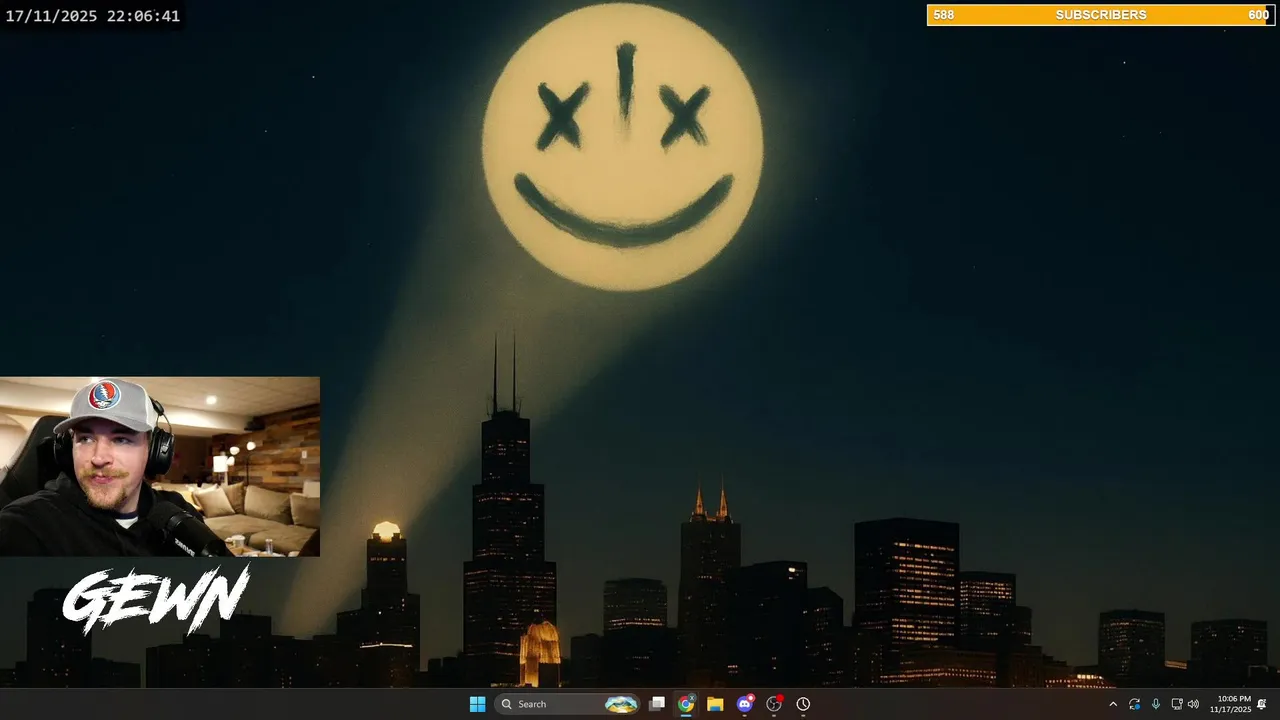Viewport: 1280px width, 720px height.
Task: Open File Explorer from the taskbar
Action: tap(715, 704)
